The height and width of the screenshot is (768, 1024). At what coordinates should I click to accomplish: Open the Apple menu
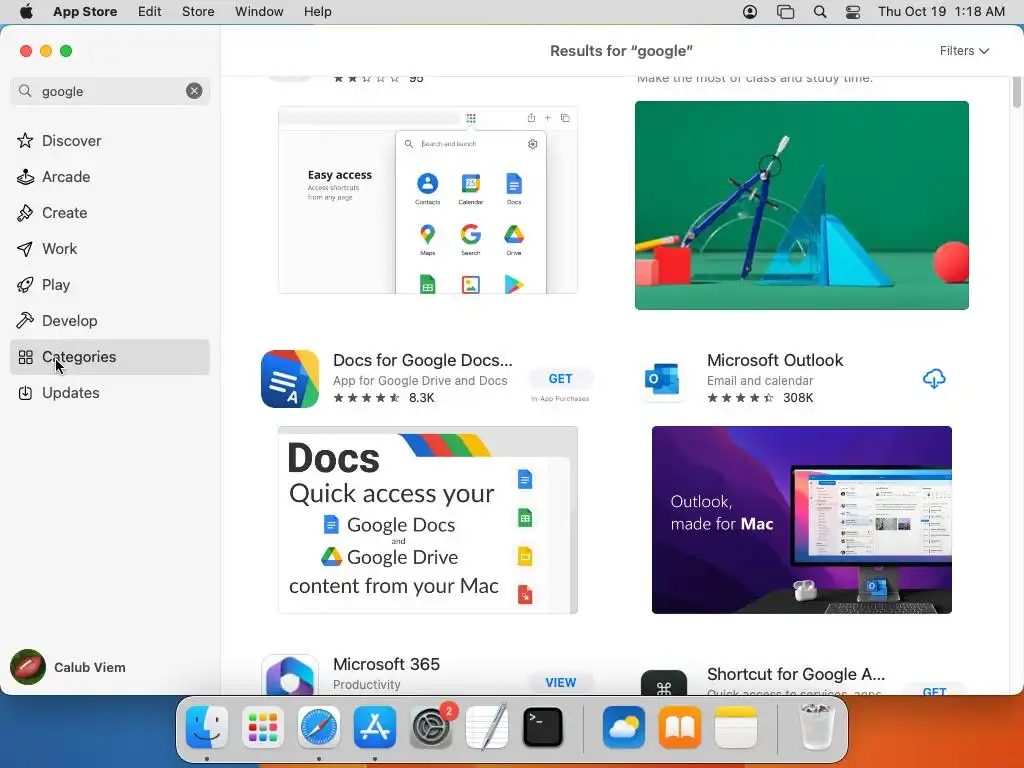point(26,12)
